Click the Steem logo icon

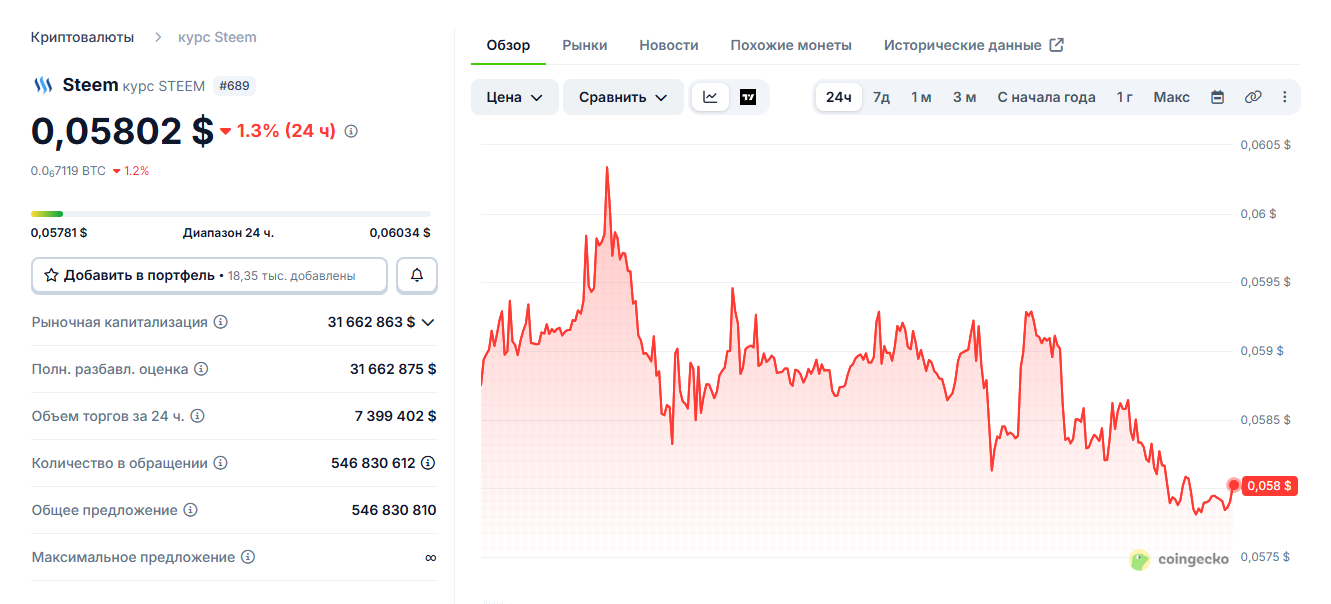pyautogui.click(x=42, y=86)
